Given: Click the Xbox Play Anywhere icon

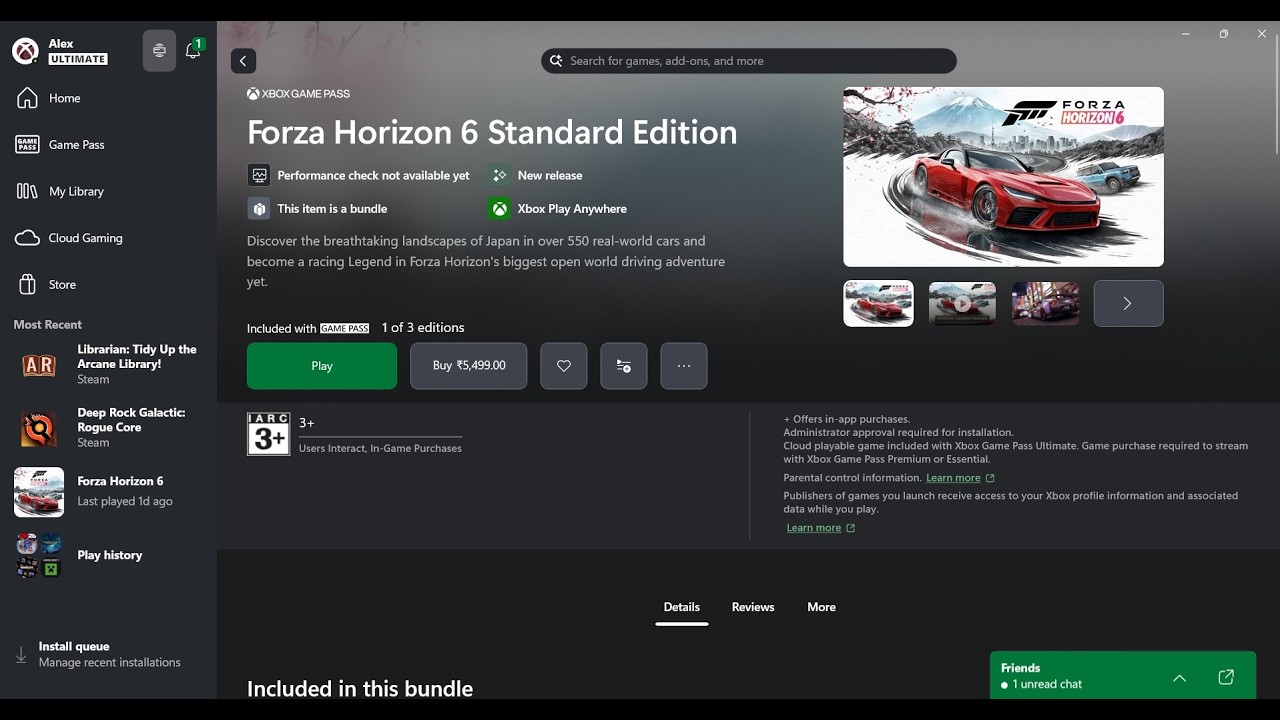Looking at the screenshot, I should coord(499,209).
